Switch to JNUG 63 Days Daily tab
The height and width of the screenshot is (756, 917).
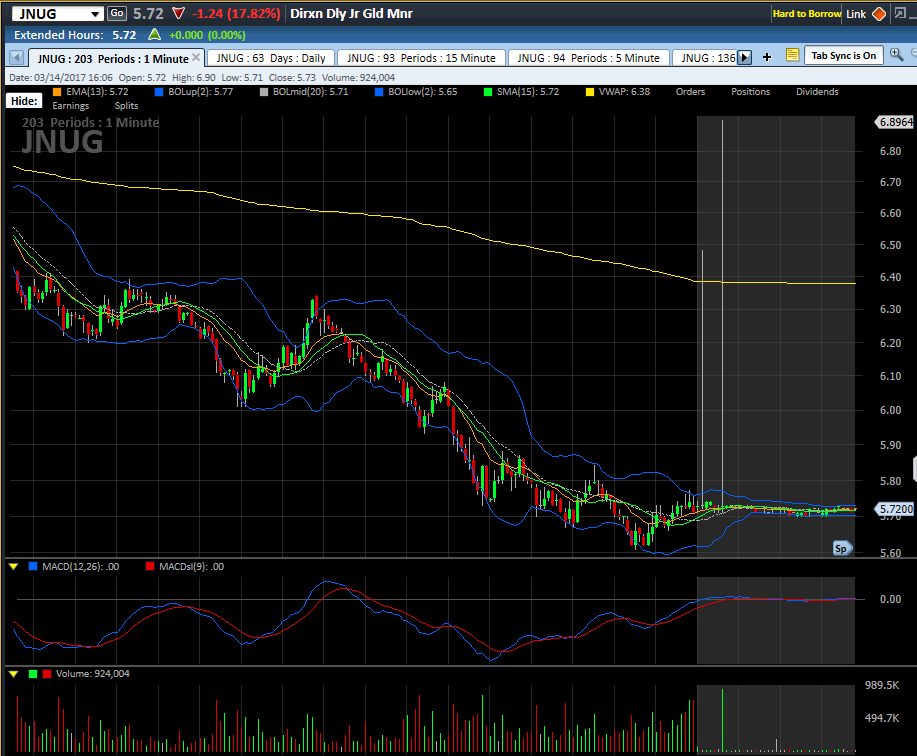(270, 58)
